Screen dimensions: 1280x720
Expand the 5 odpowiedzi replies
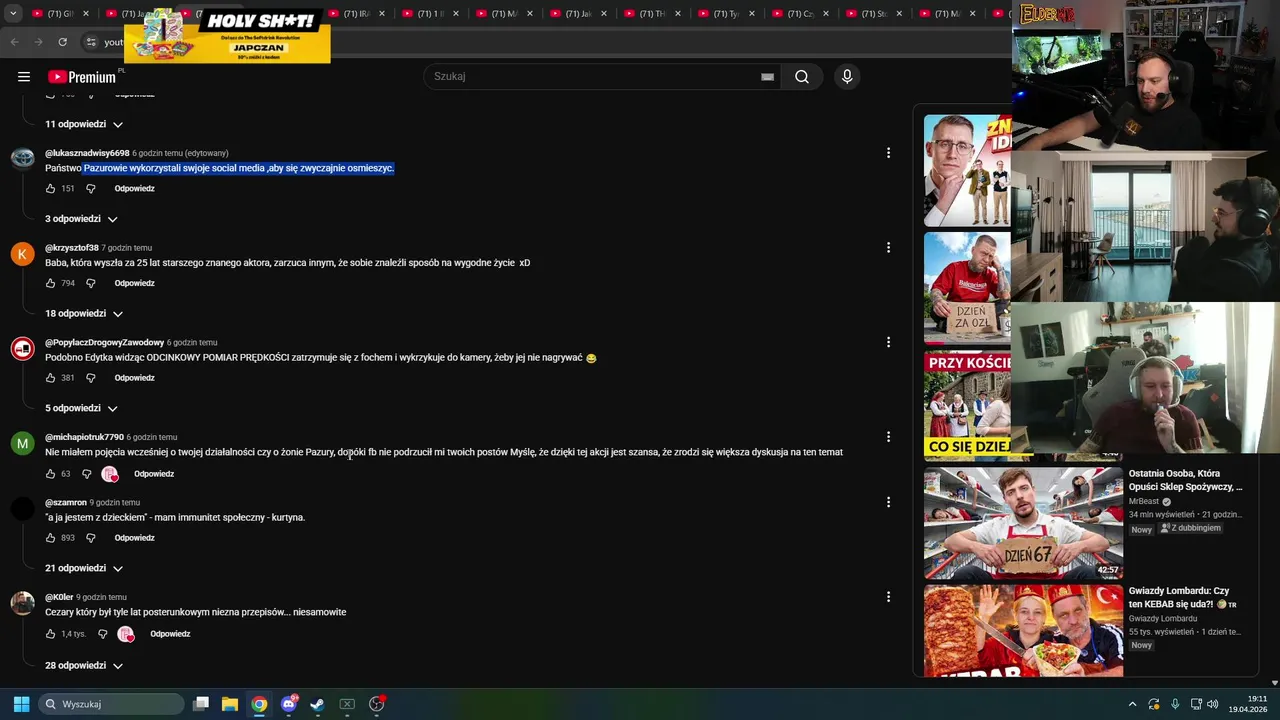pos(81,408)
